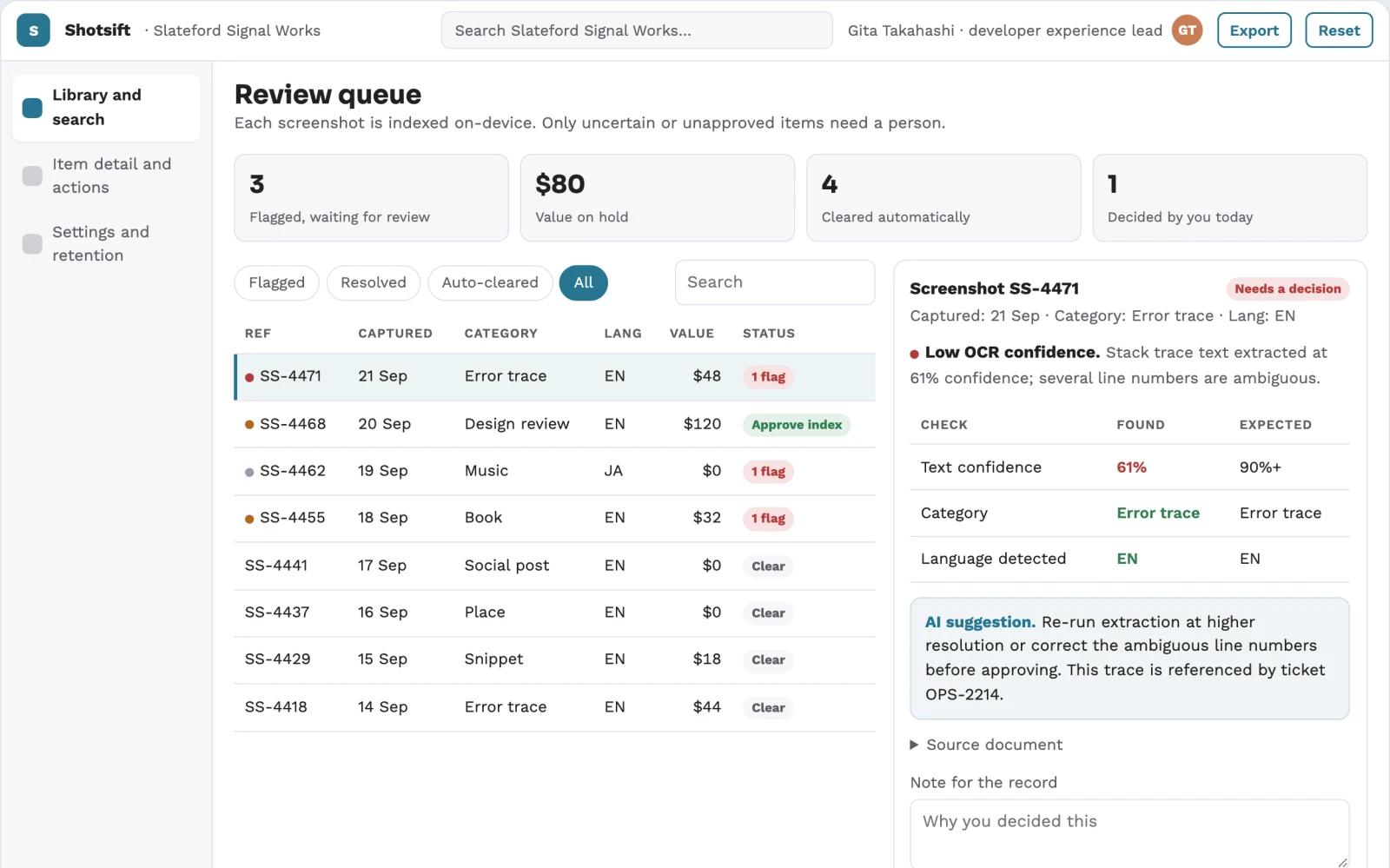Click the STATUS column header
Viewport: 1390px width, 868px height.
point(769,334)
